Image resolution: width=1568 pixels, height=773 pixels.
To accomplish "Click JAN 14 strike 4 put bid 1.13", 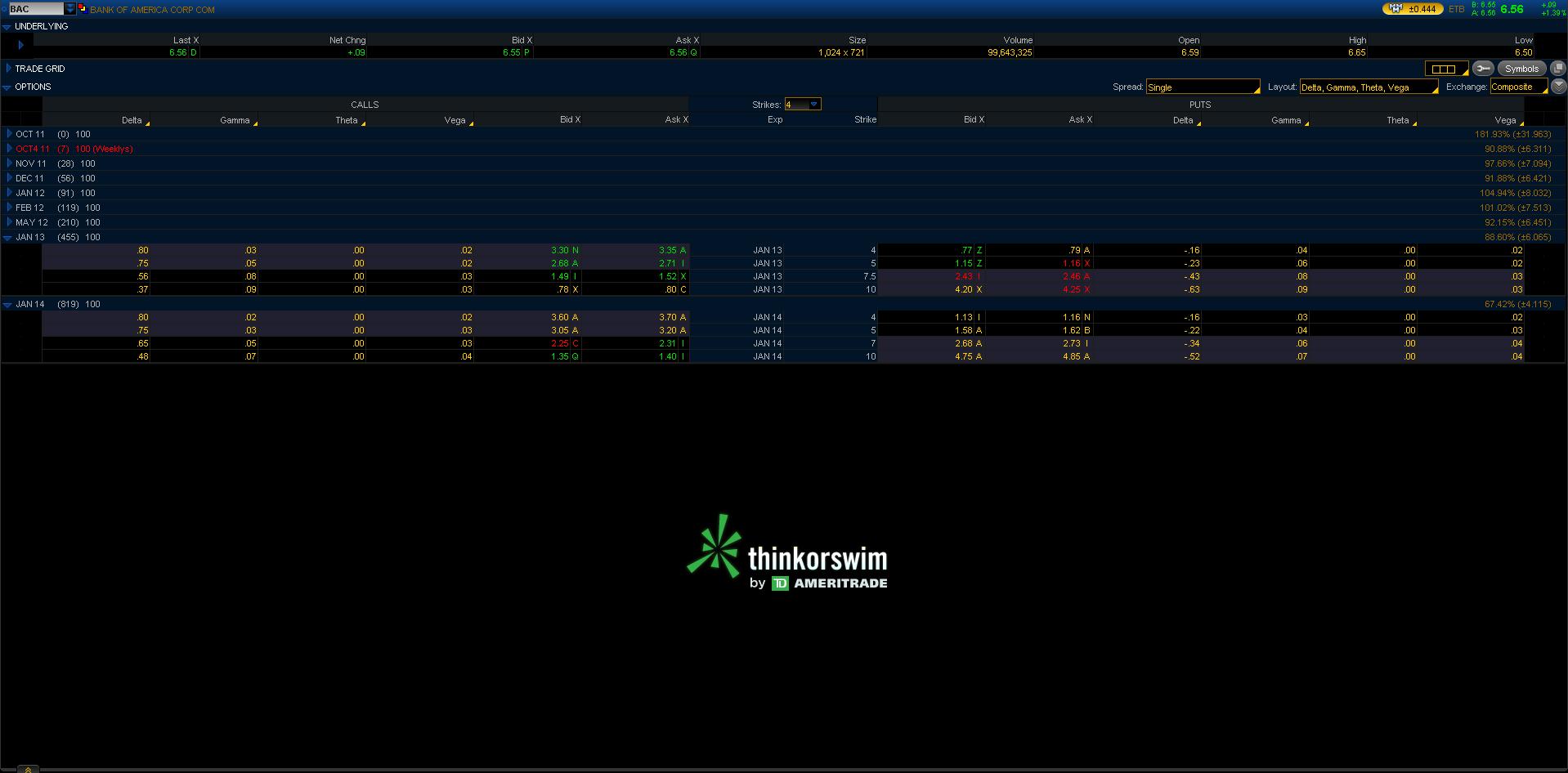I will 964,318.
